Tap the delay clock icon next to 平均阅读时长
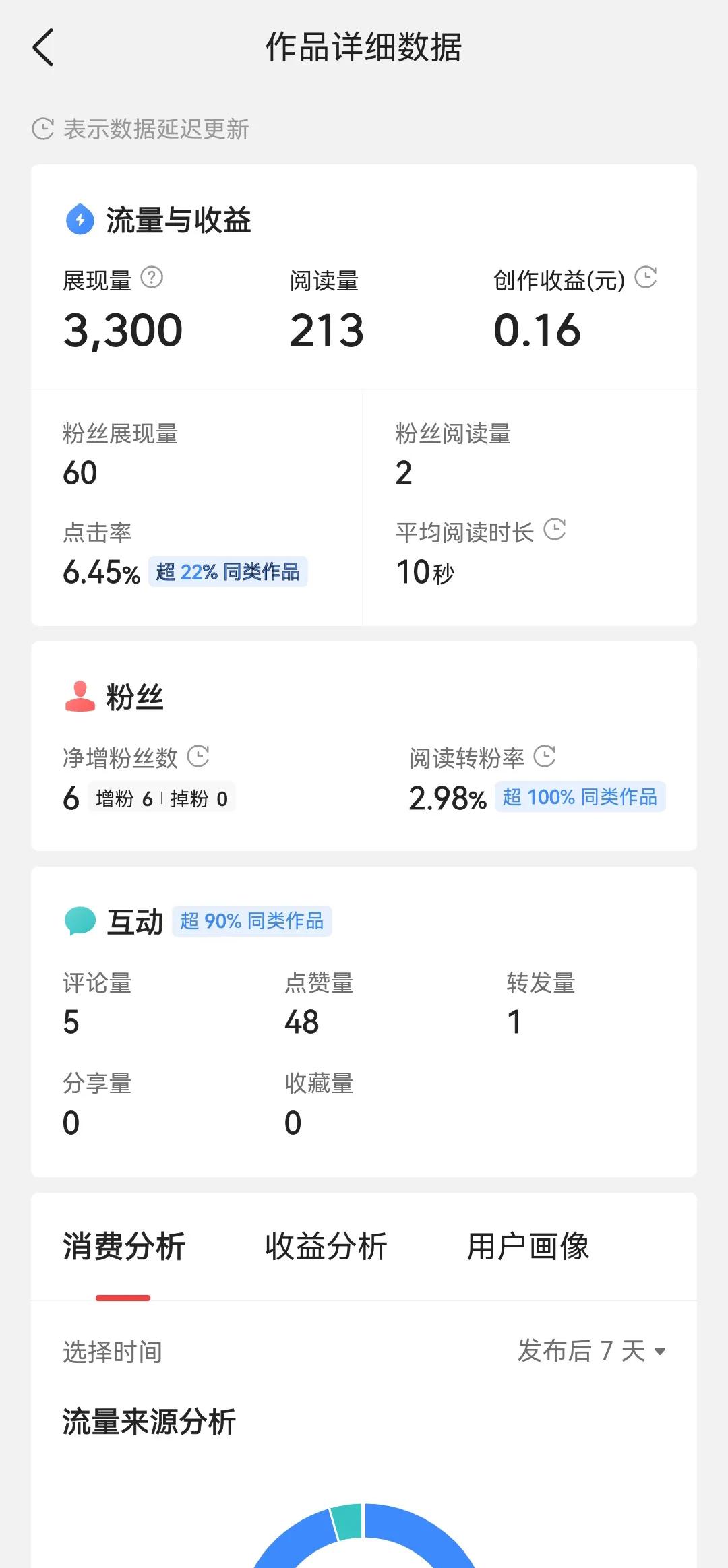 [555, 529]
